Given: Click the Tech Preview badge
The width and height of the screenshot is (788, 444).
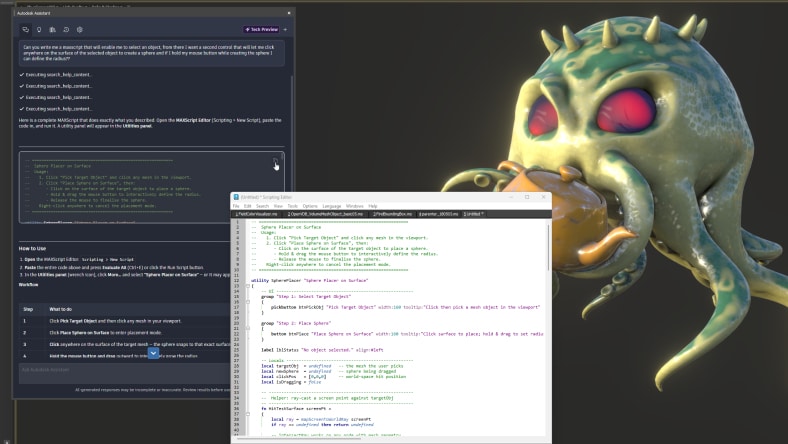Looking at the screenshot, I should [261, 30].
